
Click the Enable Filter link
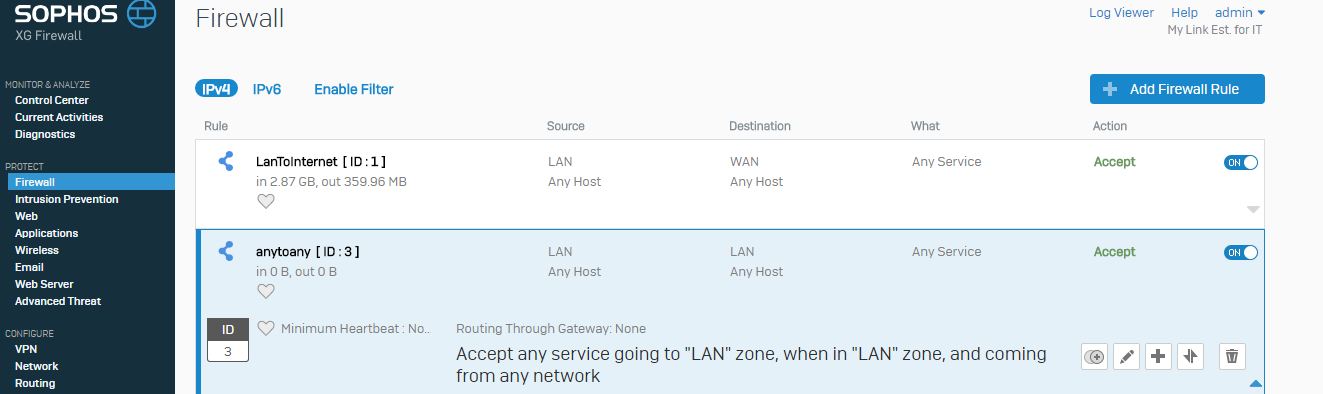[x=354, y=89]
